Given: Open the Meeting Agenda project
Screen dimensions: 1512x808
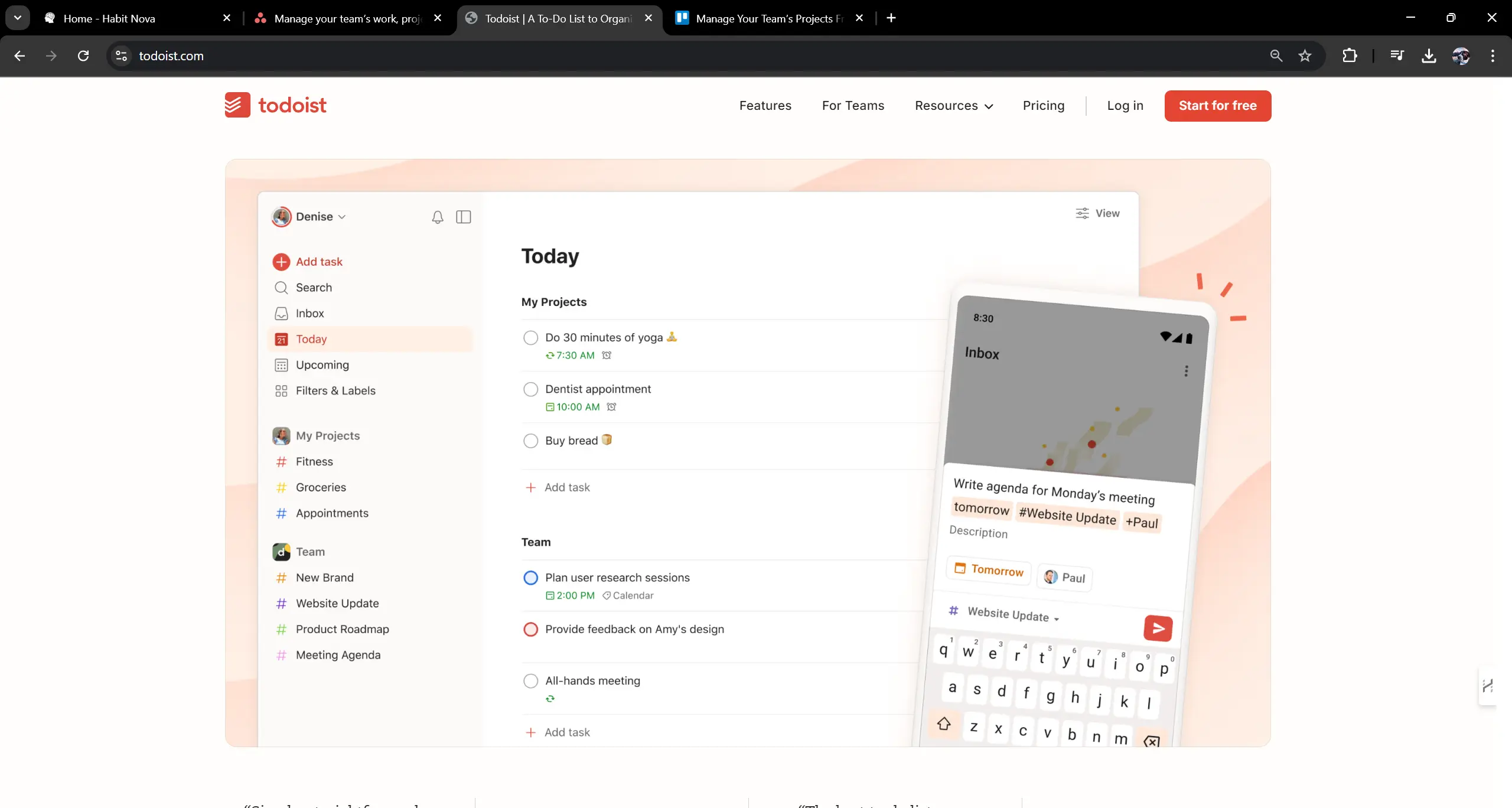Looking at the screenshot, I should coord(338,656).
